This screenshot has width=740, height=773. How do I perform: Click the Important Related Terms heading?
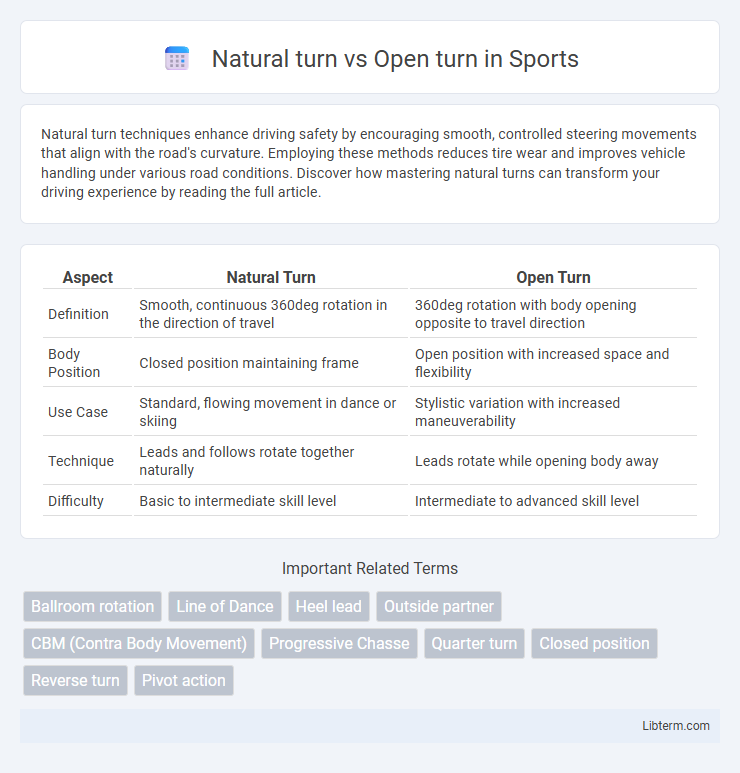(370, 568)
